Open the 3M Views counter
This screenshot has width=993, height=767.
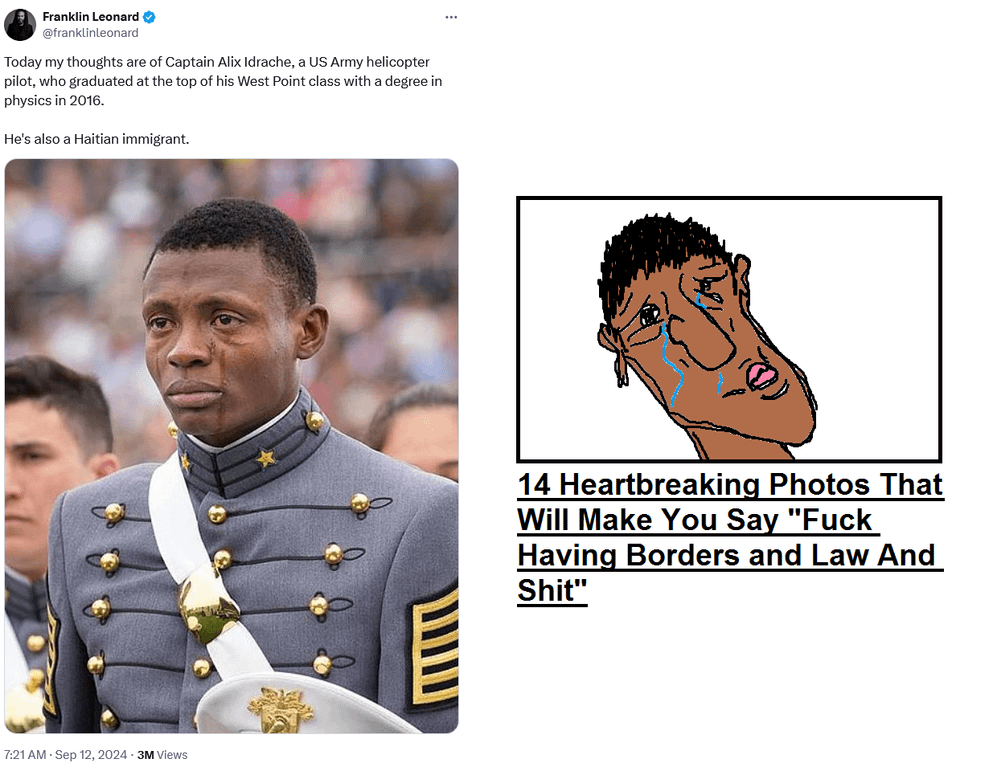pos(162,754)
